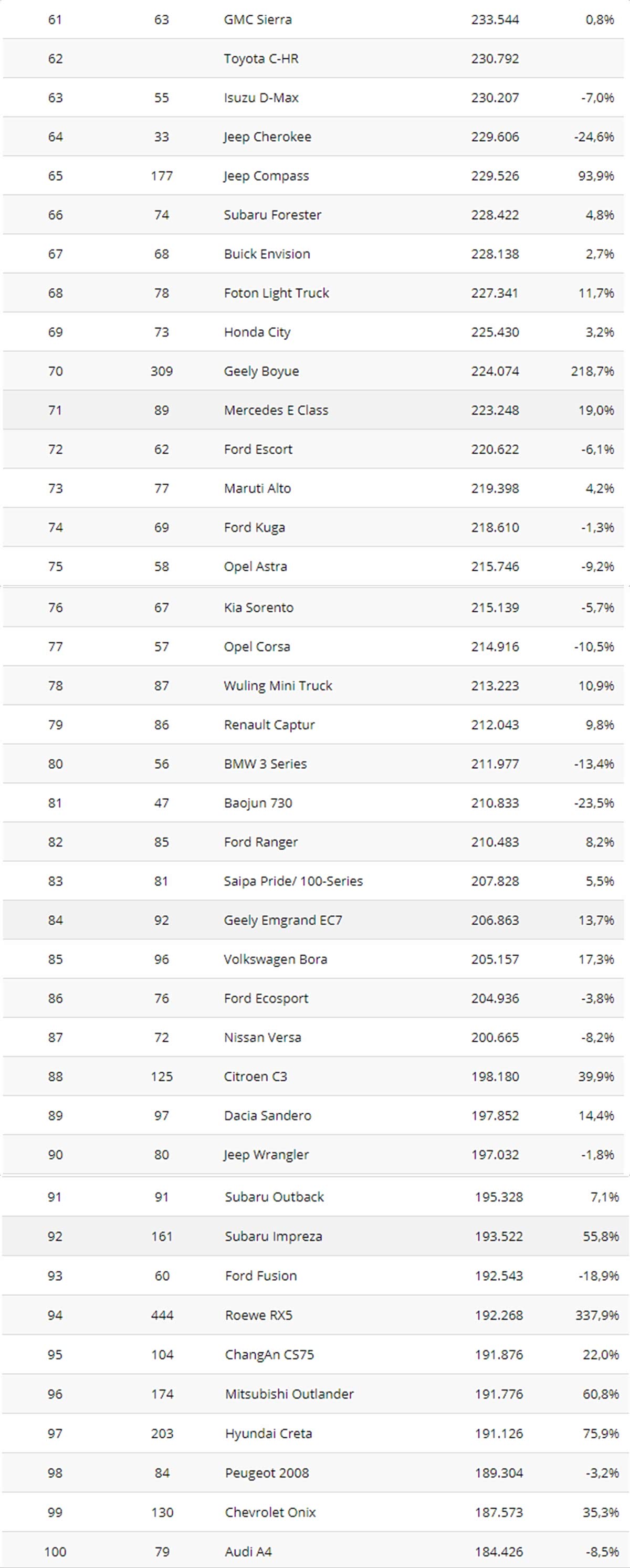Select previous rank 444 in Roewe RX5 row
The image size is (630, 1568).
[x=162, y=1315]
